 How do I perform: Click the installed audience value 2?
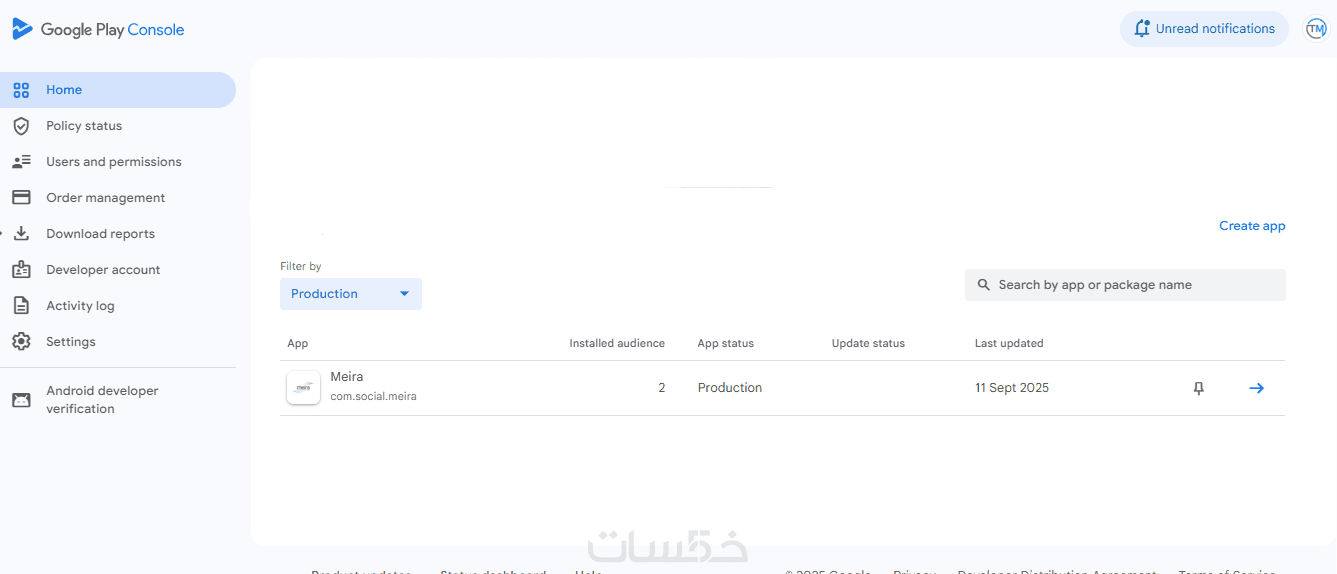pyautogui.click(x=661, y=388)
